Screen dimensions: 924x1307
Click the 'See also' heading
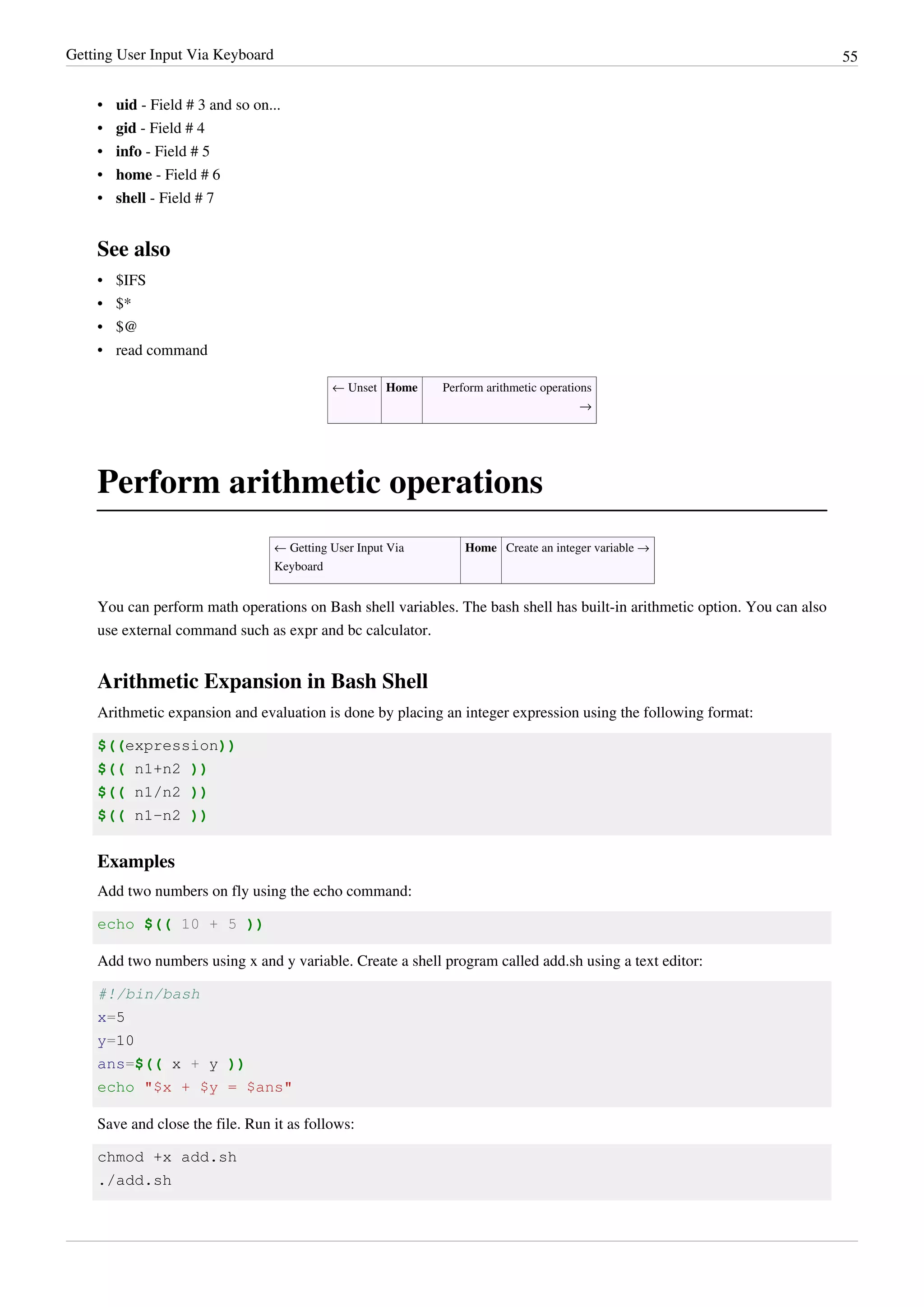(x=134, y=249)
